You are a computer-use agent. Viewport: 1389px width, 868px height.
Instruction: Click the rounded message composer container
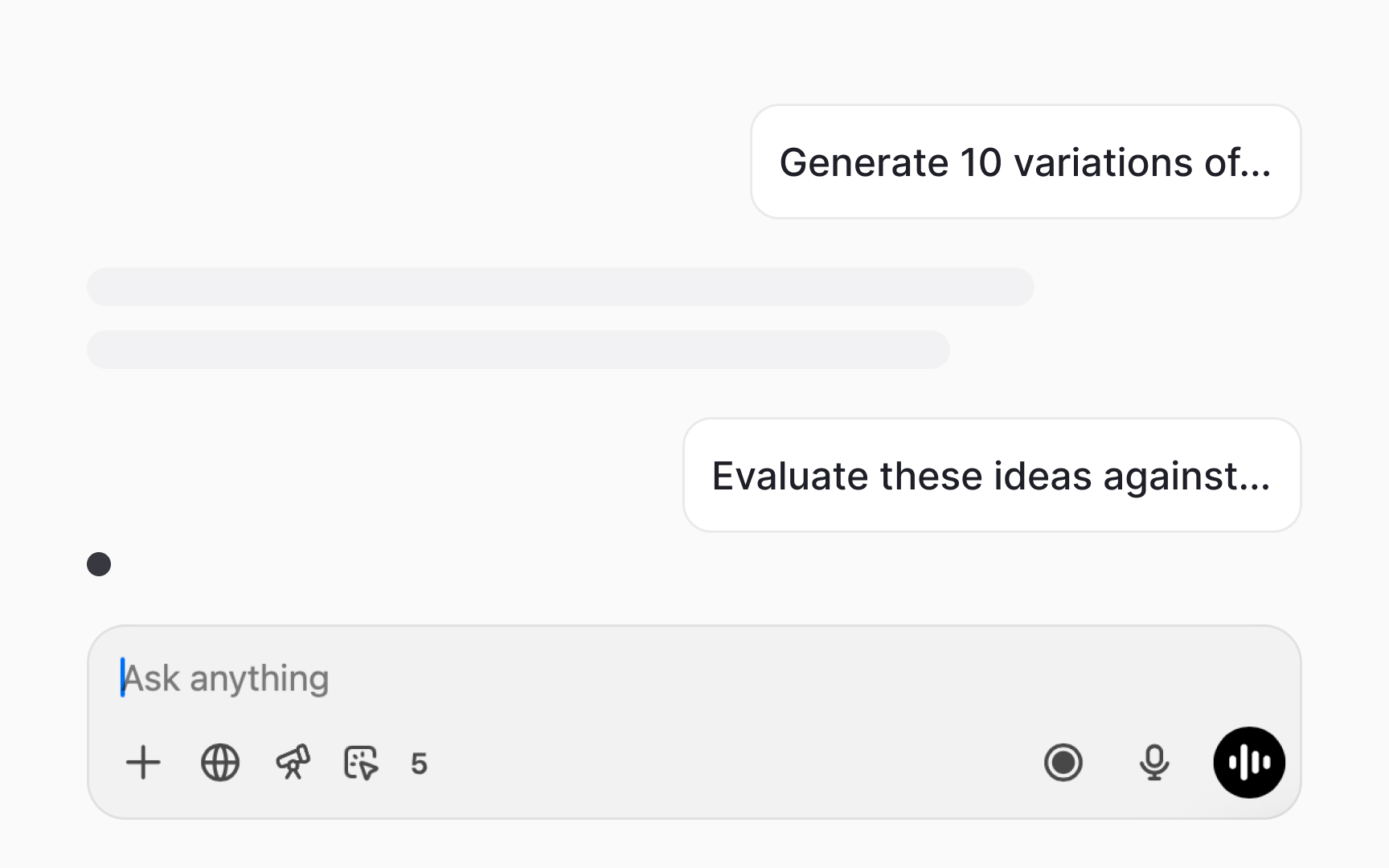point(695,722)
